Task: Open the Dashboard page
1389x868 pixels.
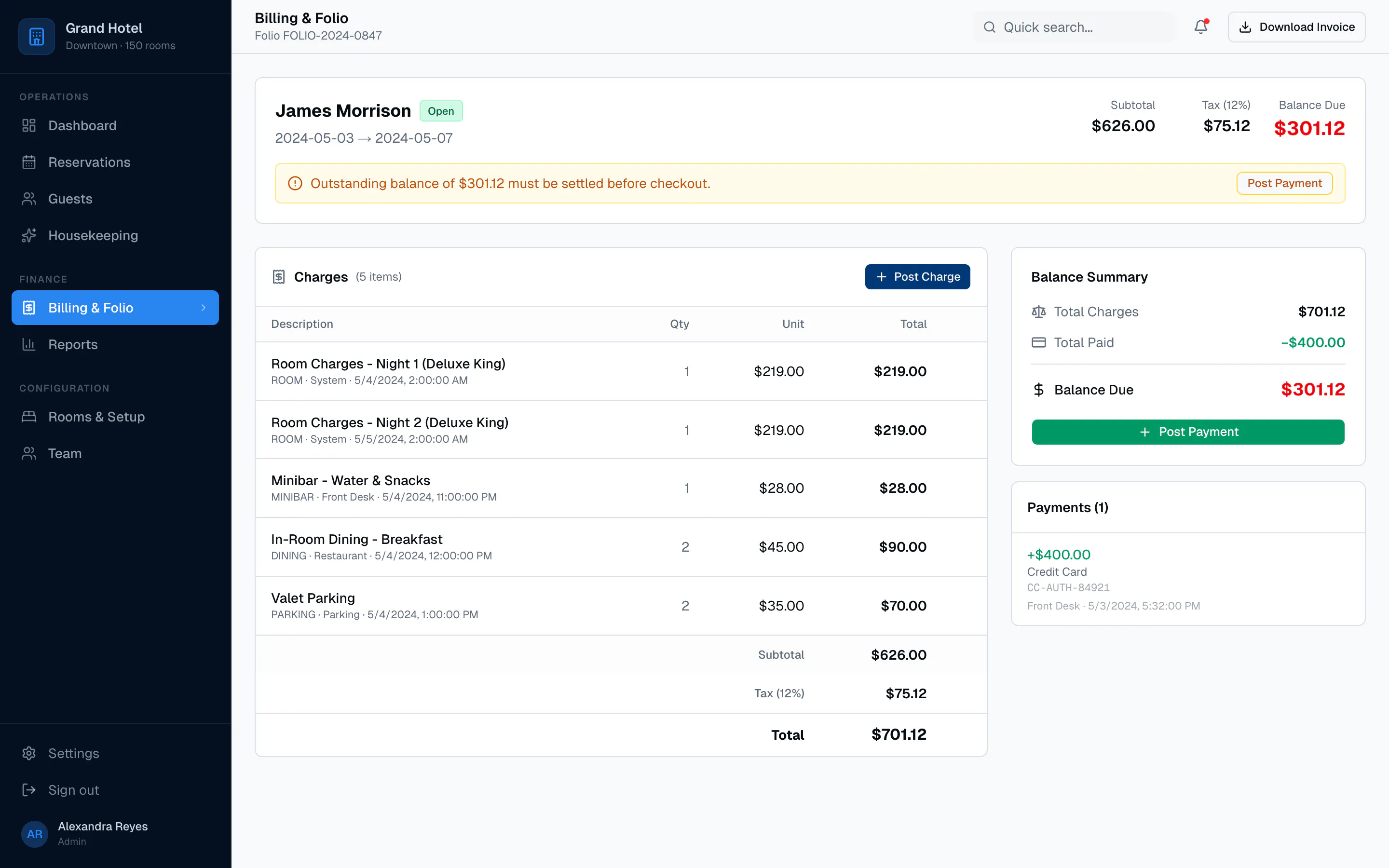Action: click(115, 126)
